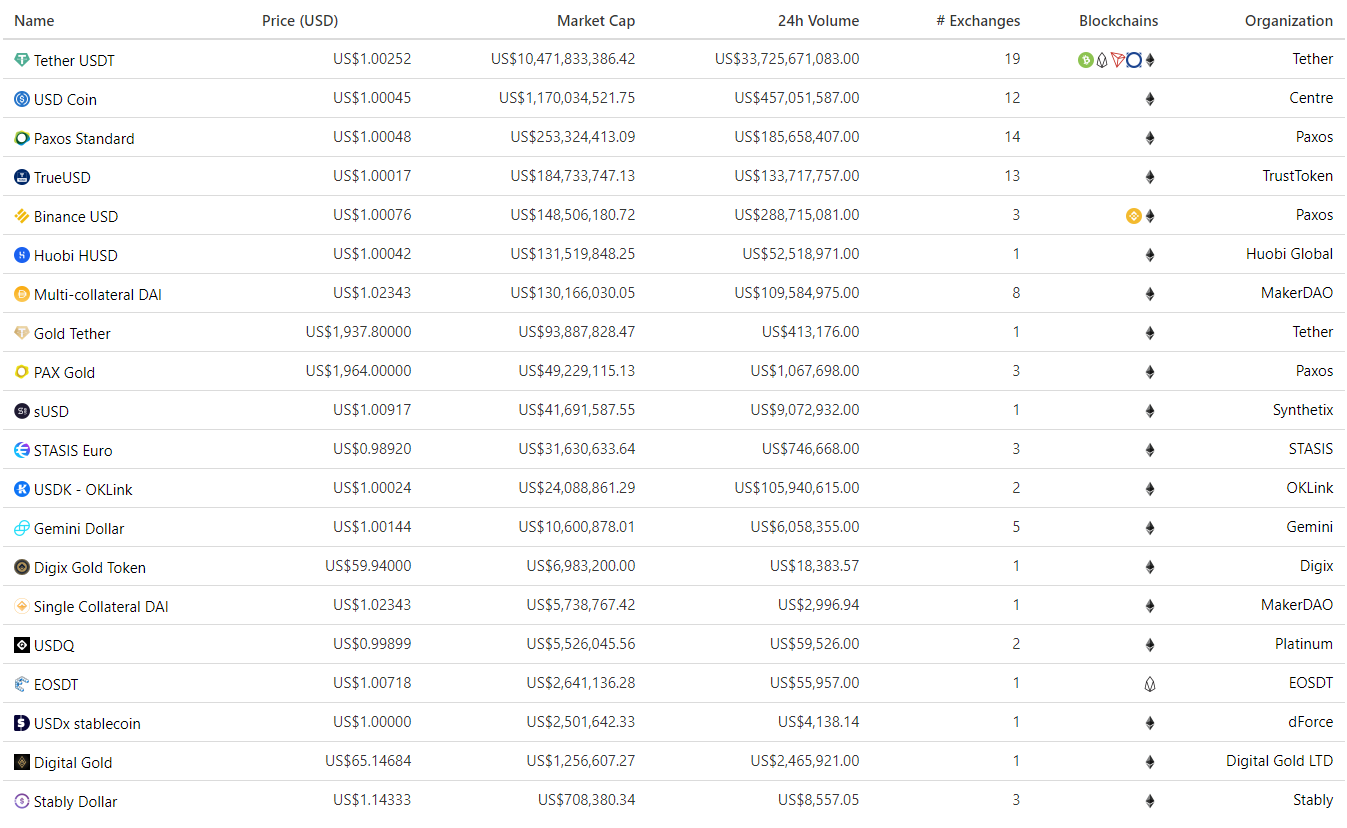This screenshot has width=1347, height=828.
Task: Click the USDQ coin logo
Action: click(x=22, y=645)
